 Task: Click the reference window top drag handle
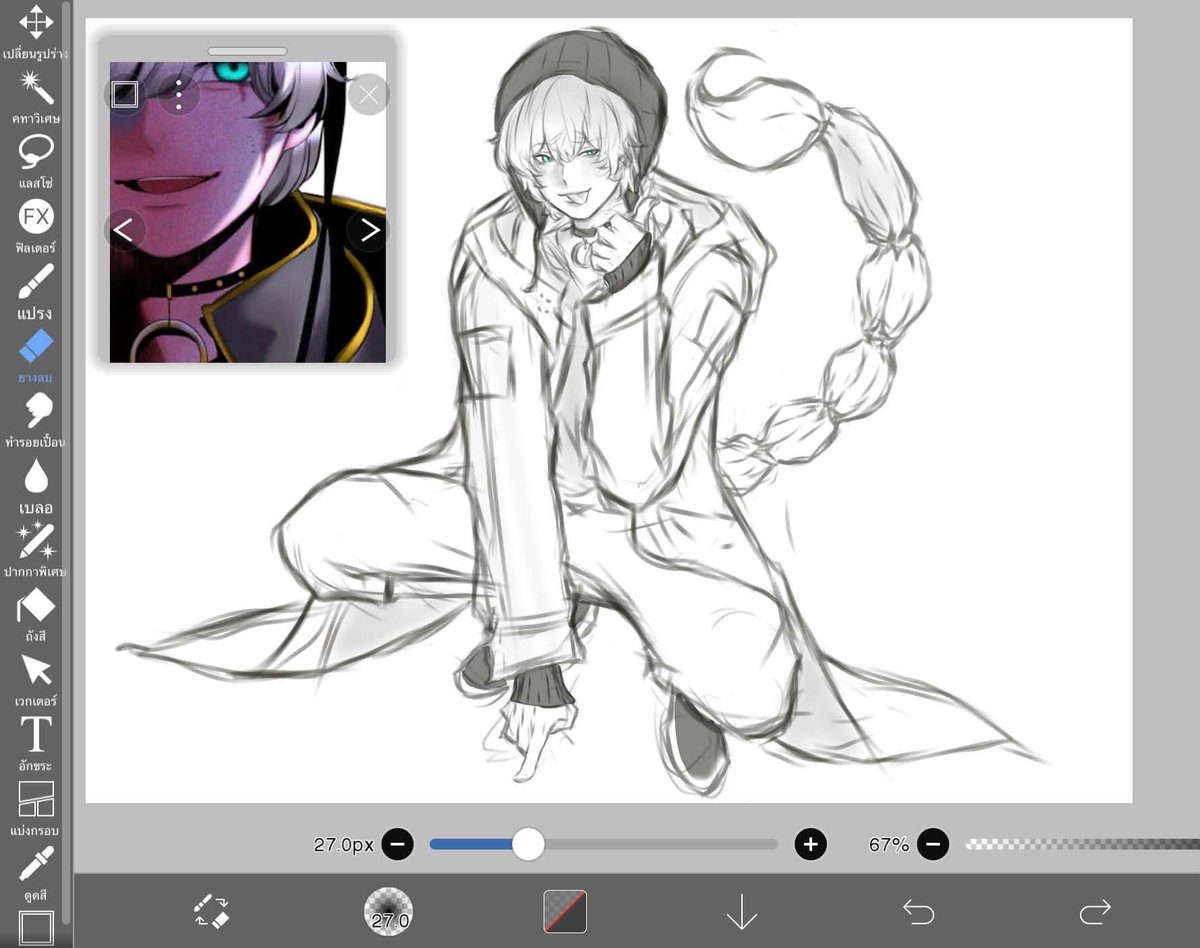[x=248, y=51]
